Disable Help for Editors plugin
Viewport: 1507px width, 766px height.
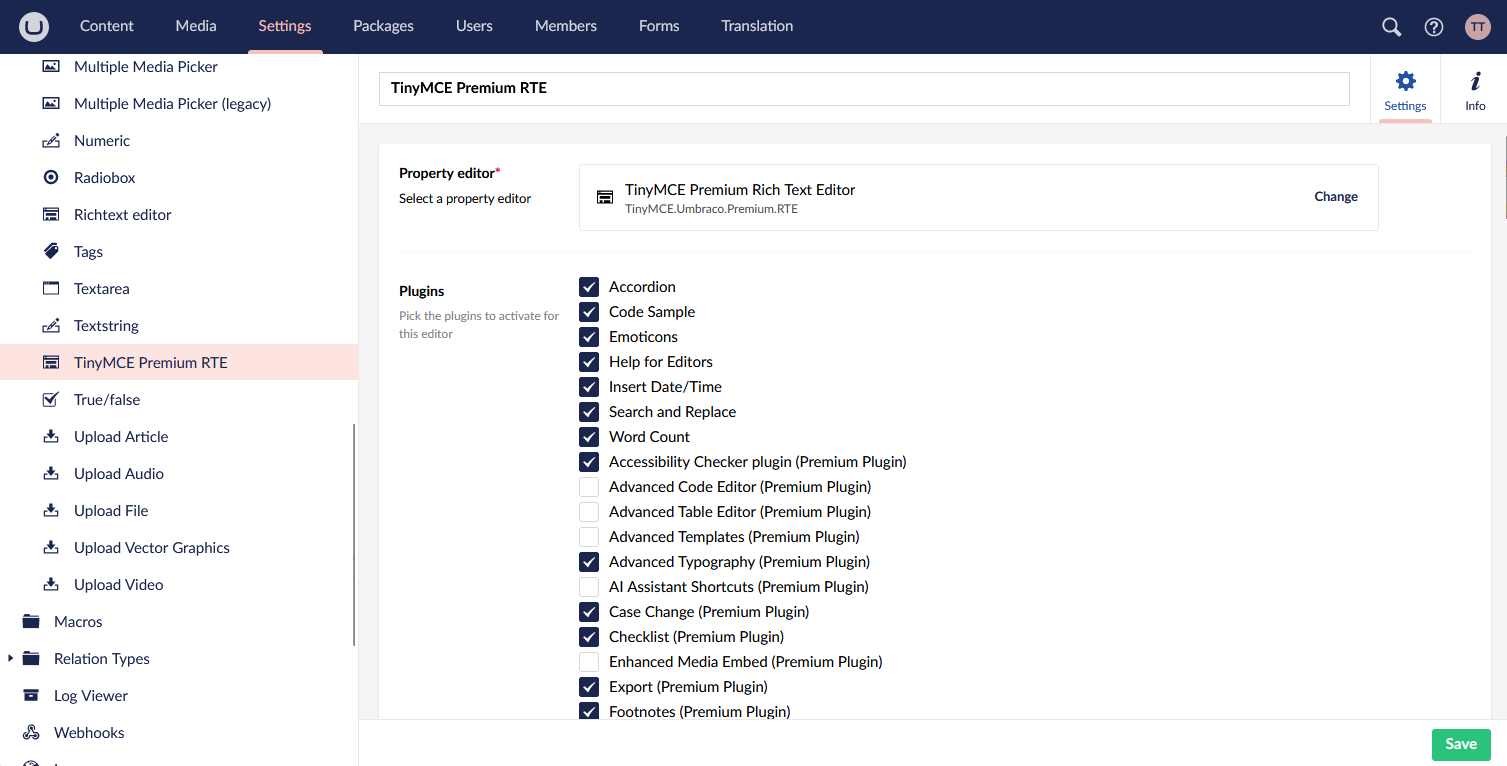click(589, 362)
